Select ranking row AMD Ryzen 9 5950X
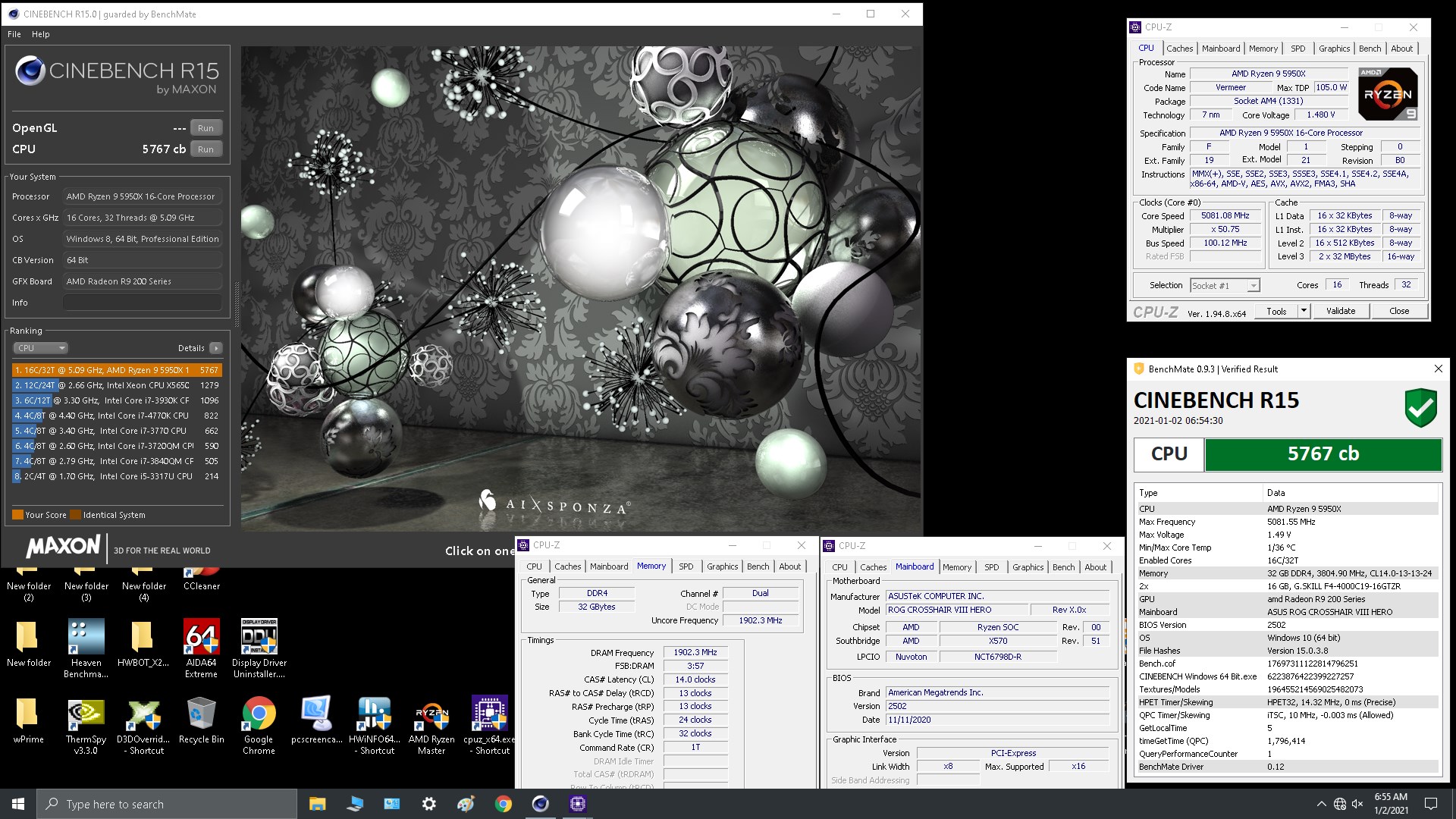This screenshot has width=1456, height=819. [x=117, y=370]
